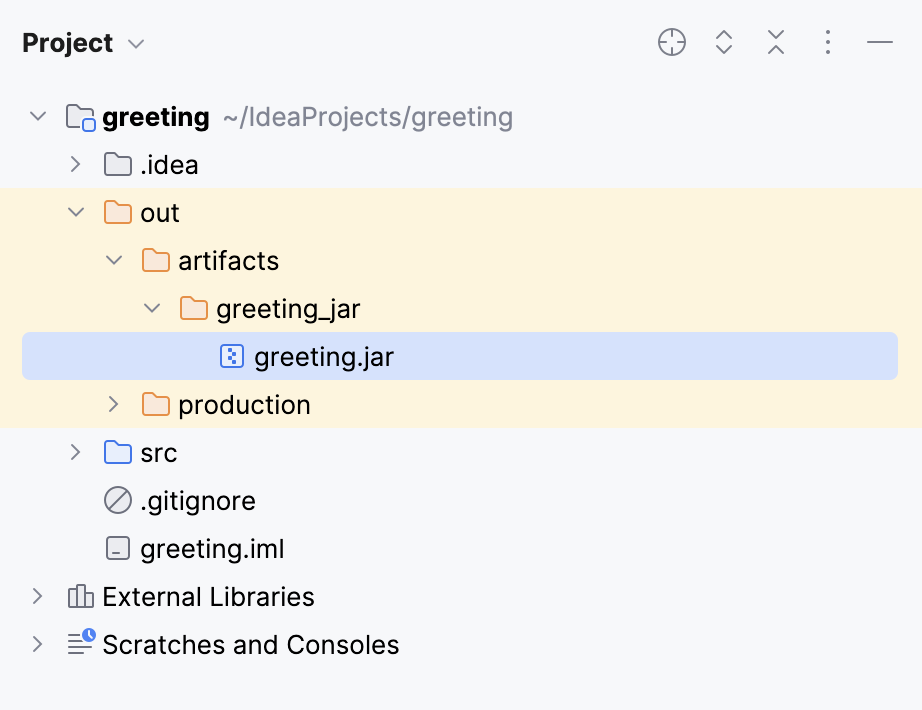Click the orange folder icon beside out

[117, 212]
